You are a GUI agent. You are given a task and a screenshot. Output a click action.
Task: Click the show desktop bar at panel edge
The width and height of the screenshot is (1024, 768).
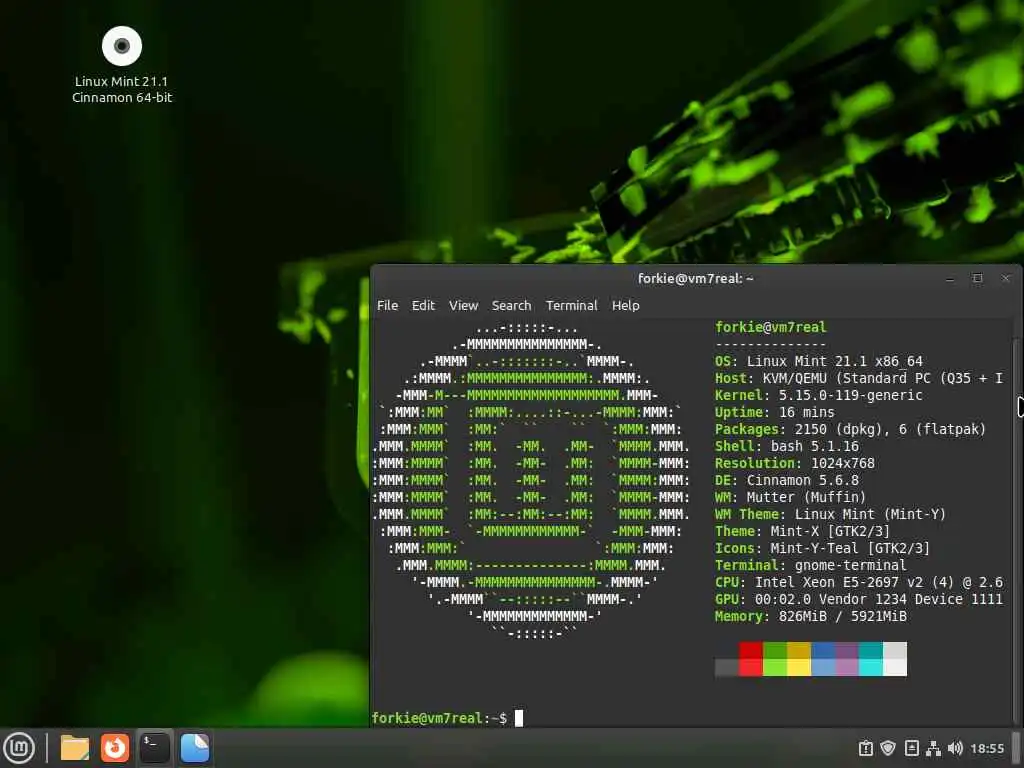(1016, 748)
